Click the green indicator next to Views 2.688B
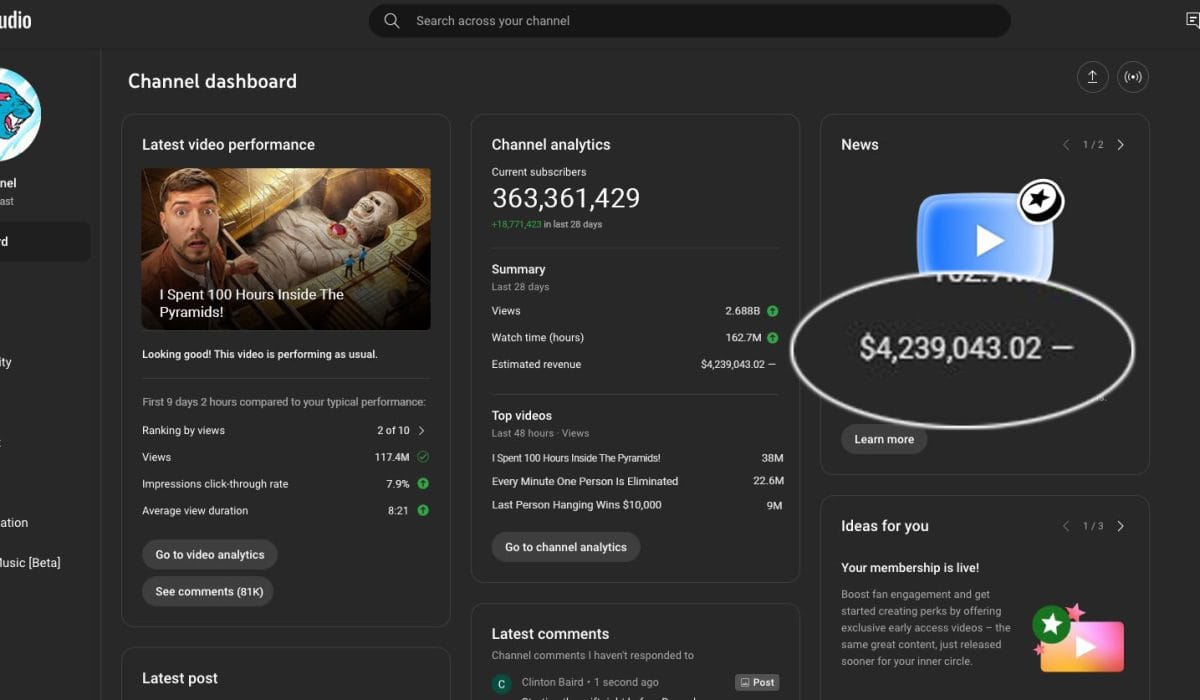 772,311
